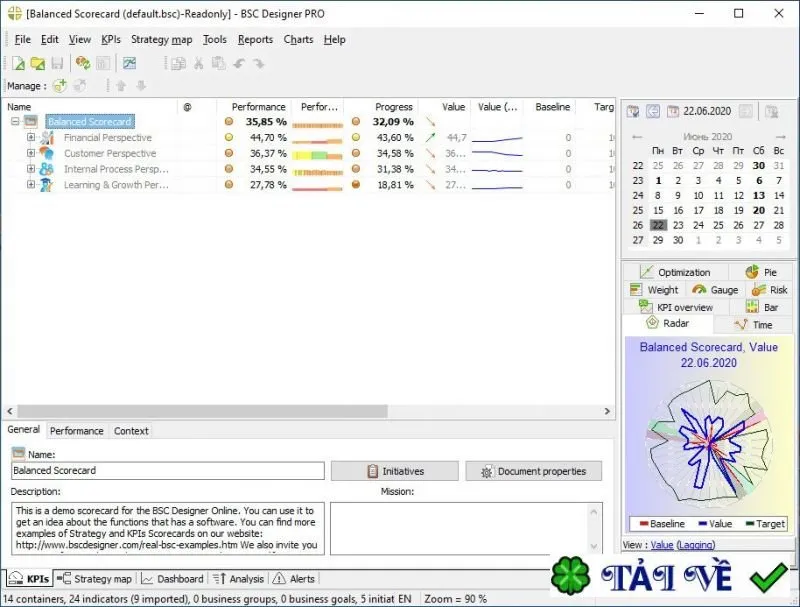Screen dimensions: 800x607
Task: Select the Time chart tab
Action: (754, 324)
